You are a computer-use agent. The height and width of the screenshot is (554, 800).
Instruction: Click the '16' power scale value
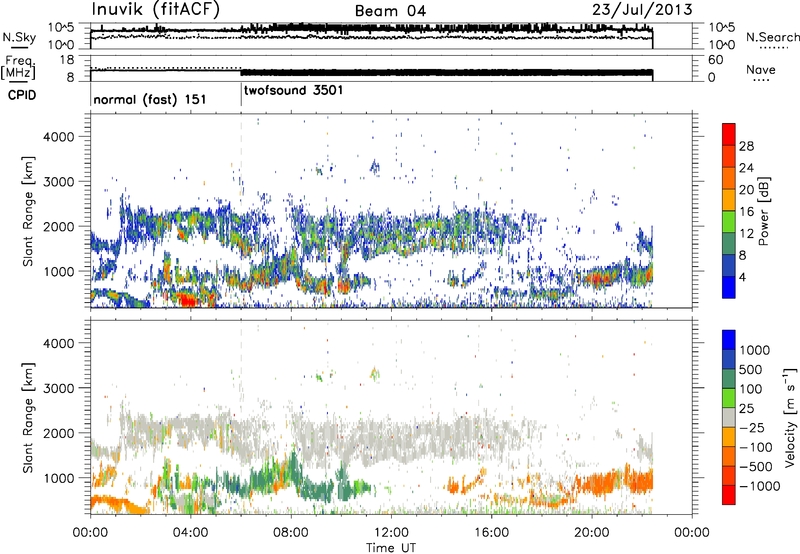point(746,212)
